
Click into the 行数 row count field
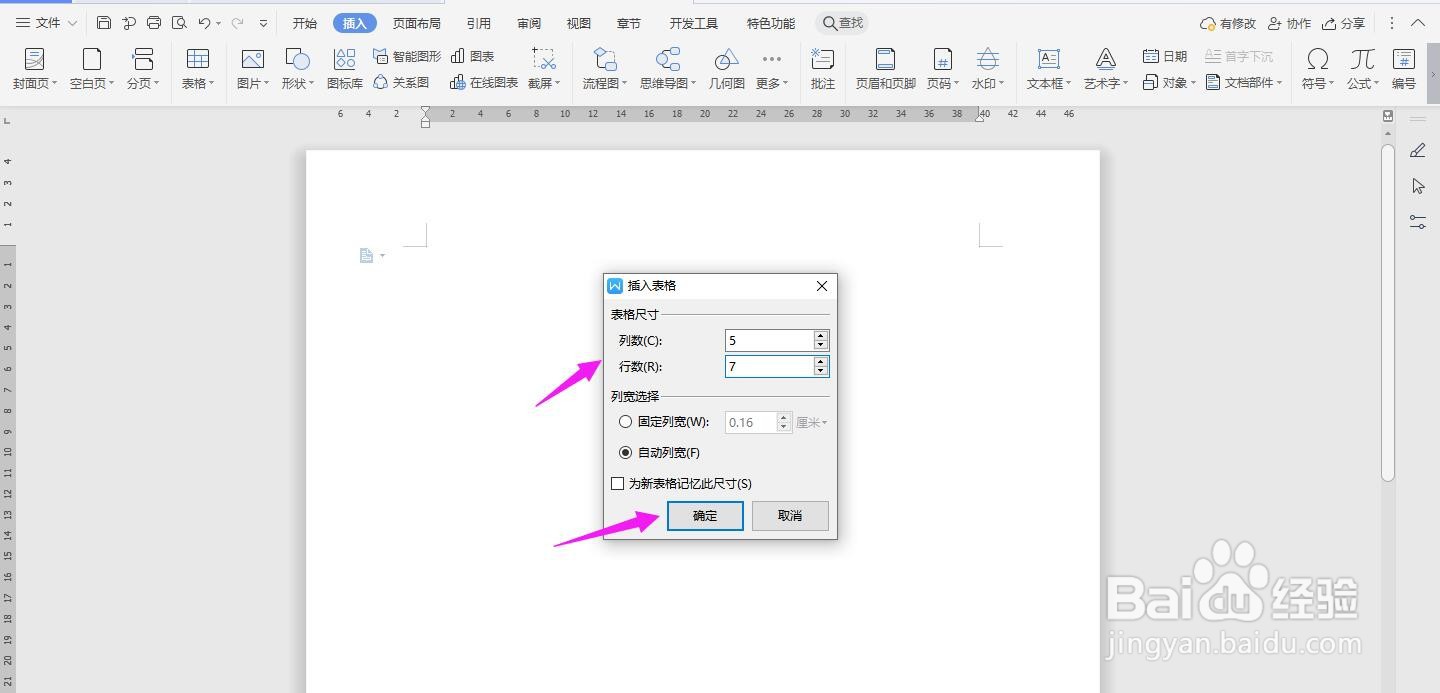[769, 367]
